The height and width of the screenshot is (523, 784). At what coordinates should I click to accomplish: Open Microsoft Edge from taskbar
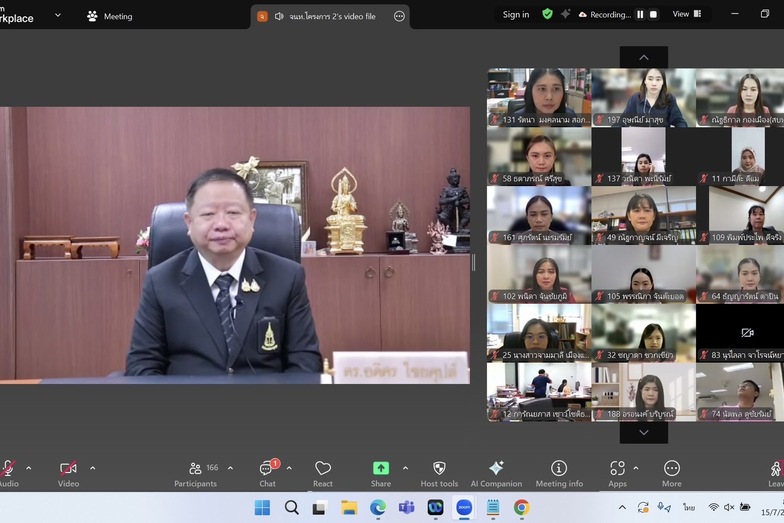coord(378,508)
